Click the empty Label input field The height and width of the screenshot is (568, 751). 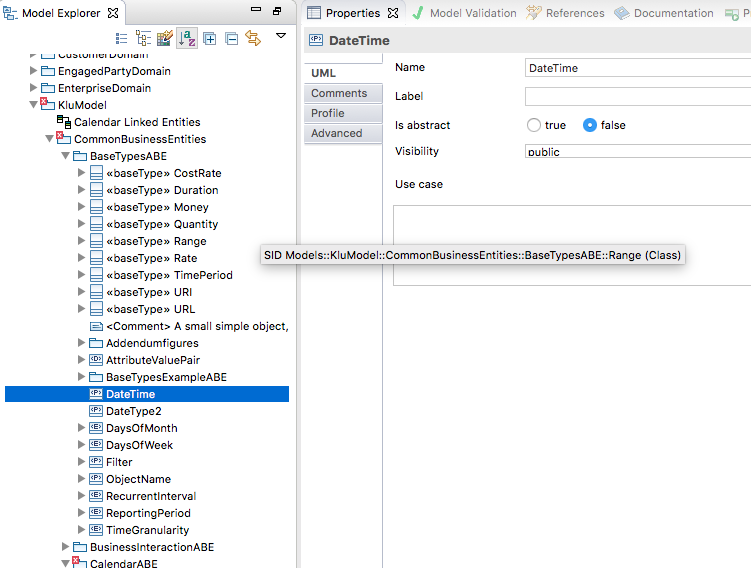(637, 97)
